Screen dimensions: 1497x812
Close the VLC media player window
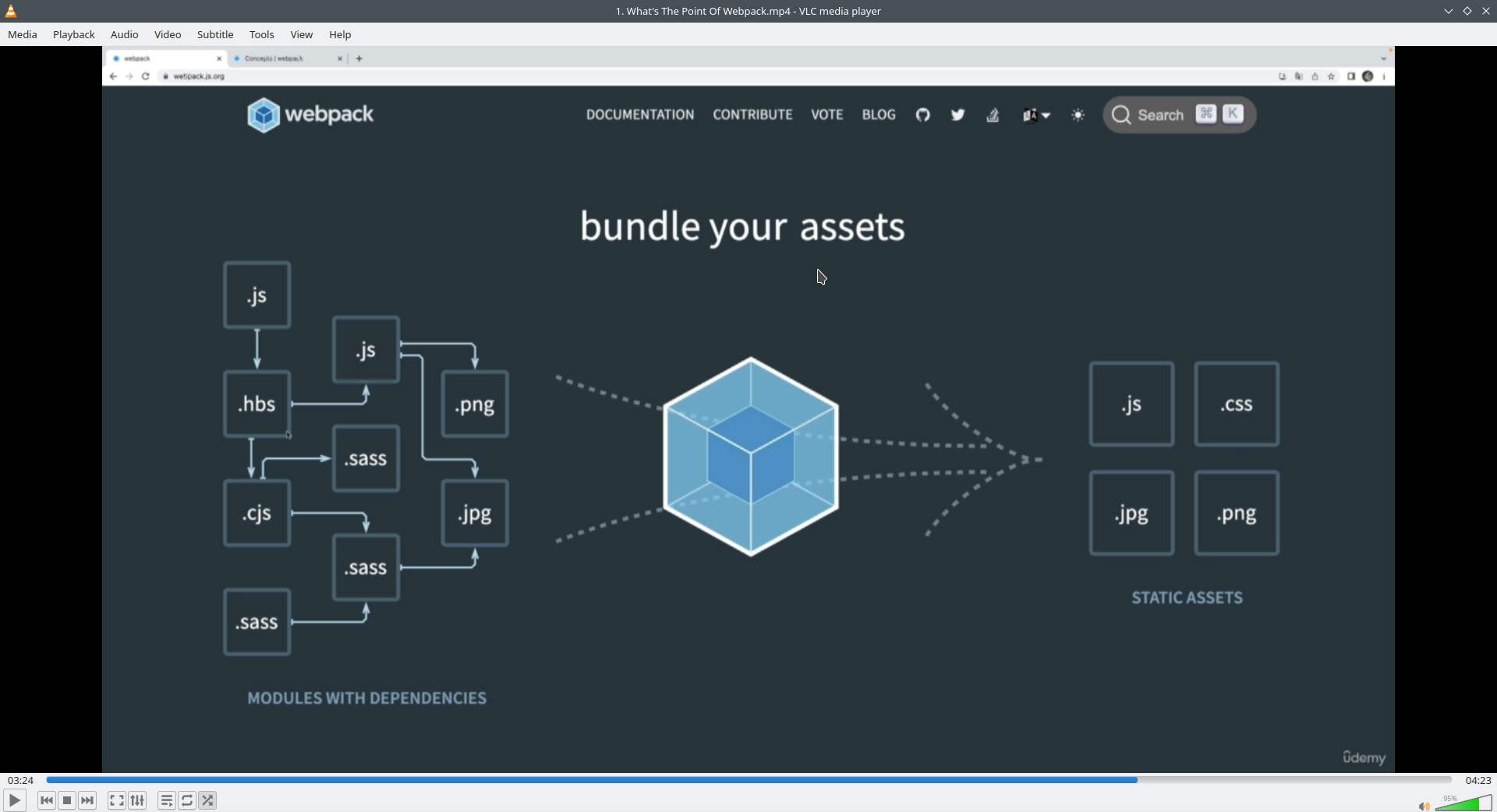pyautogui.click(x=1486, y=11)
